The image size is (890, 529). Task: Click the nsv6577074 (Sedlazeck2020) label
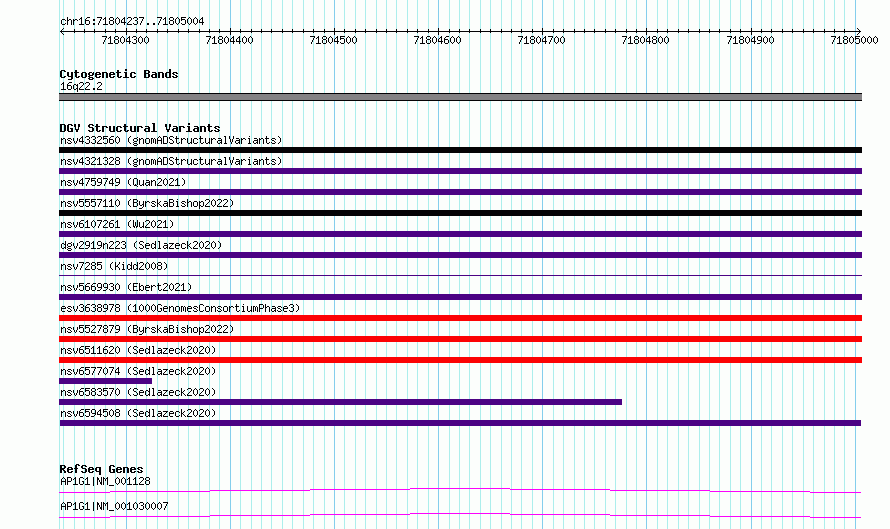138,371
